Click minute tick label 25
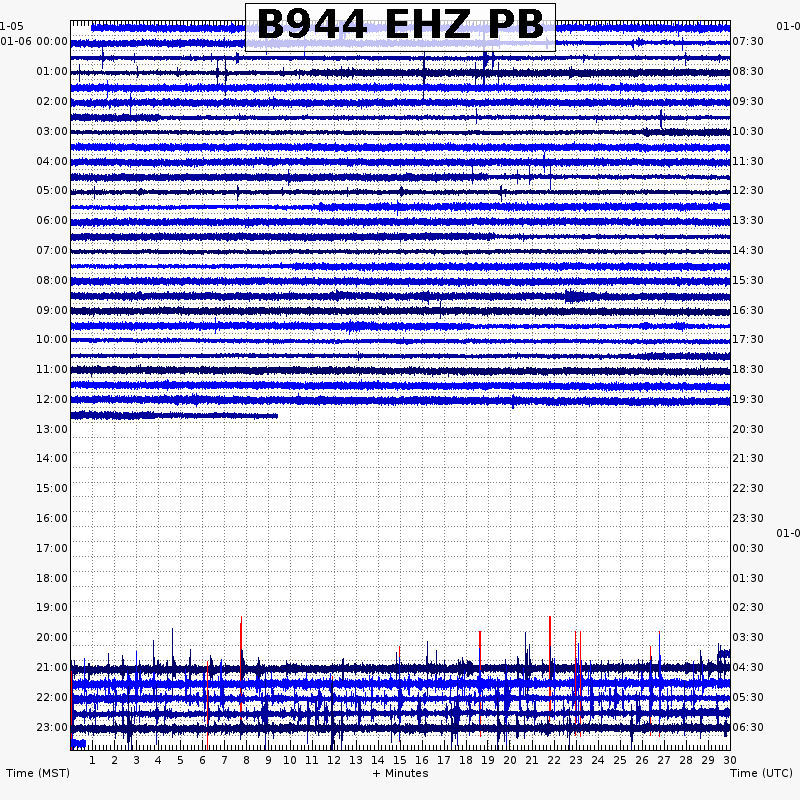This screenshot has height=800, width=800. tap(619, 760)
